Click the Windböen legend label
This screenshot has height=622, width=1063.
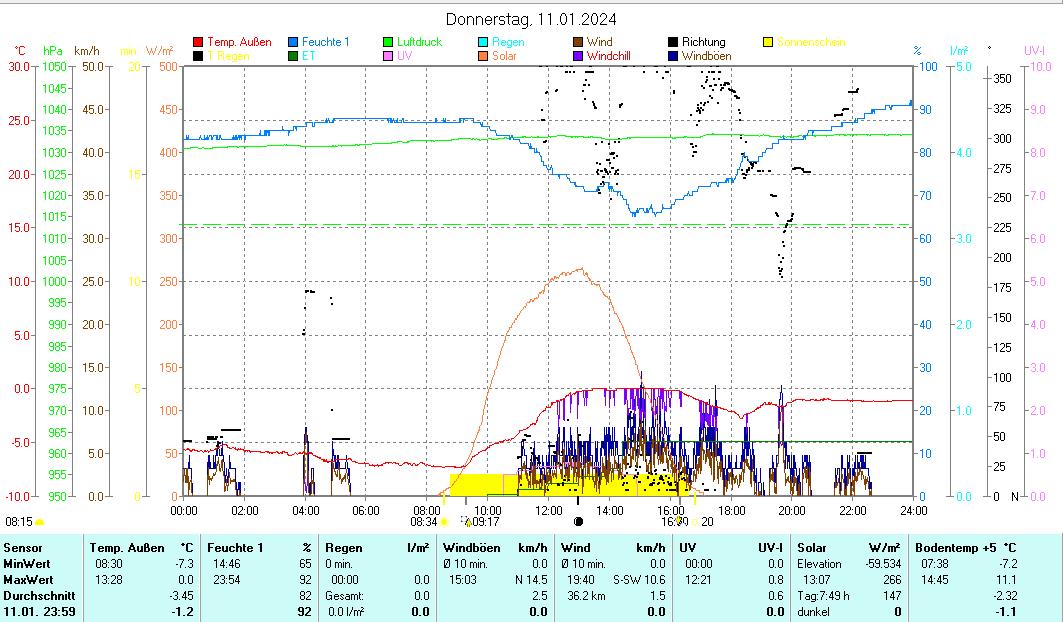pos(706,57)
